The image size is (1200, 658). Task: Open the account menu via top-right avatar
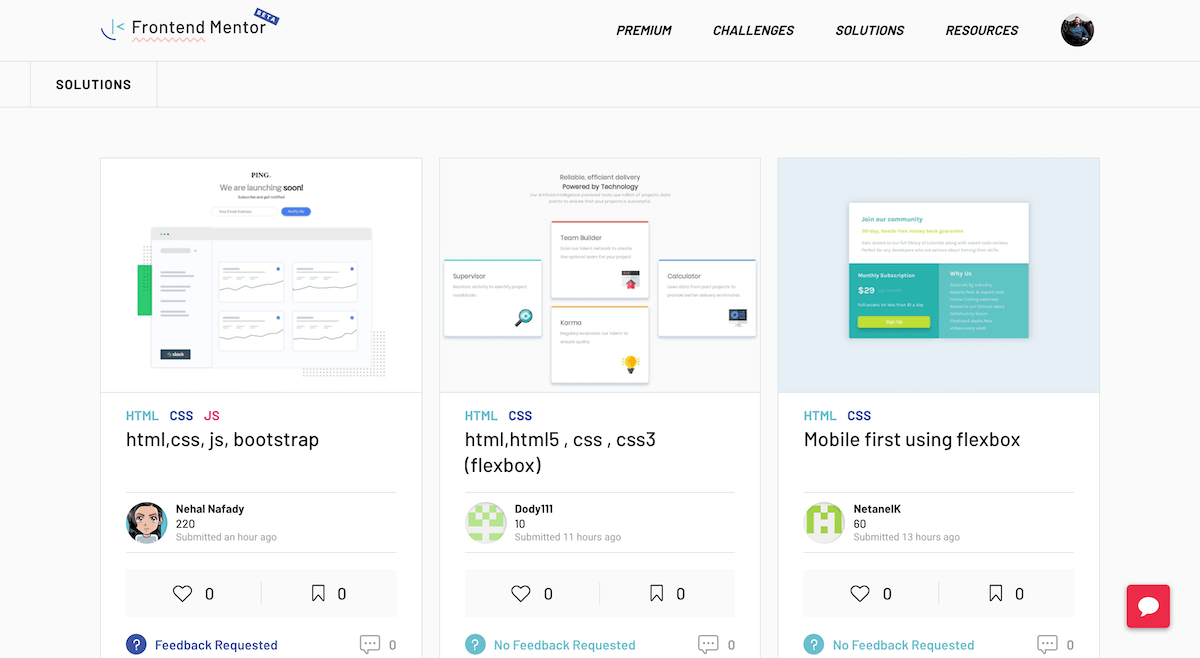coord(1077,30)
